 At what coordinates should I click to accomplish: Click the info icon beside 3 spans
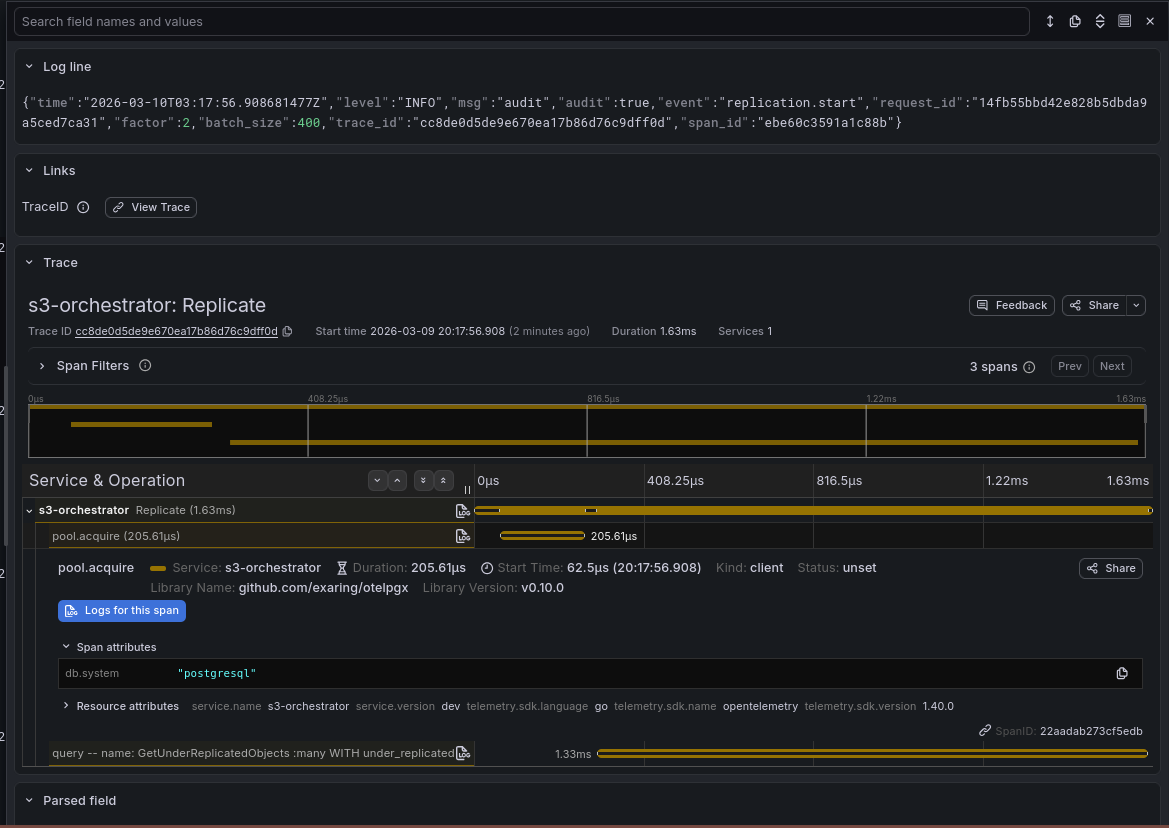pos(1030,367)
